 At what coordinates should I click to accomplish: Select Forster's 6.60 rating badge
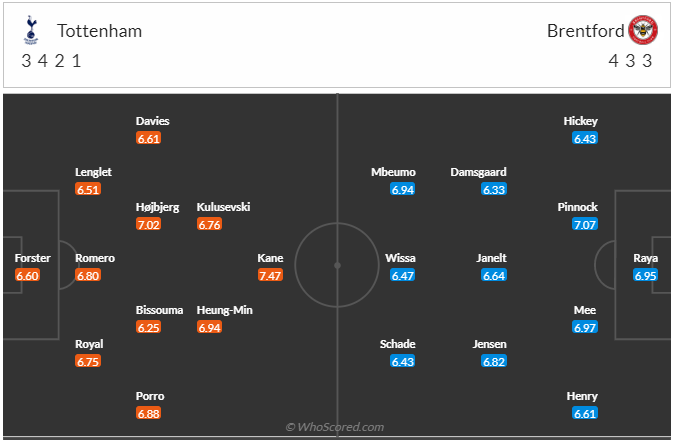coord(27,275)
